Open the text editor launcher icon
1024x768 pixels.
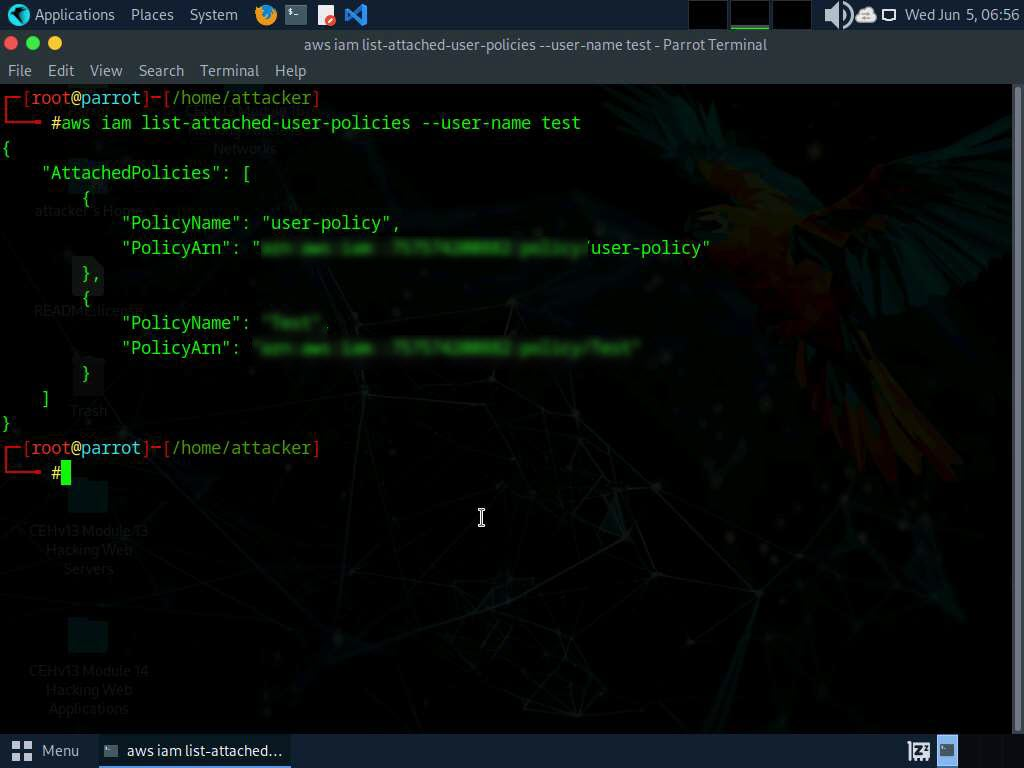326,15
